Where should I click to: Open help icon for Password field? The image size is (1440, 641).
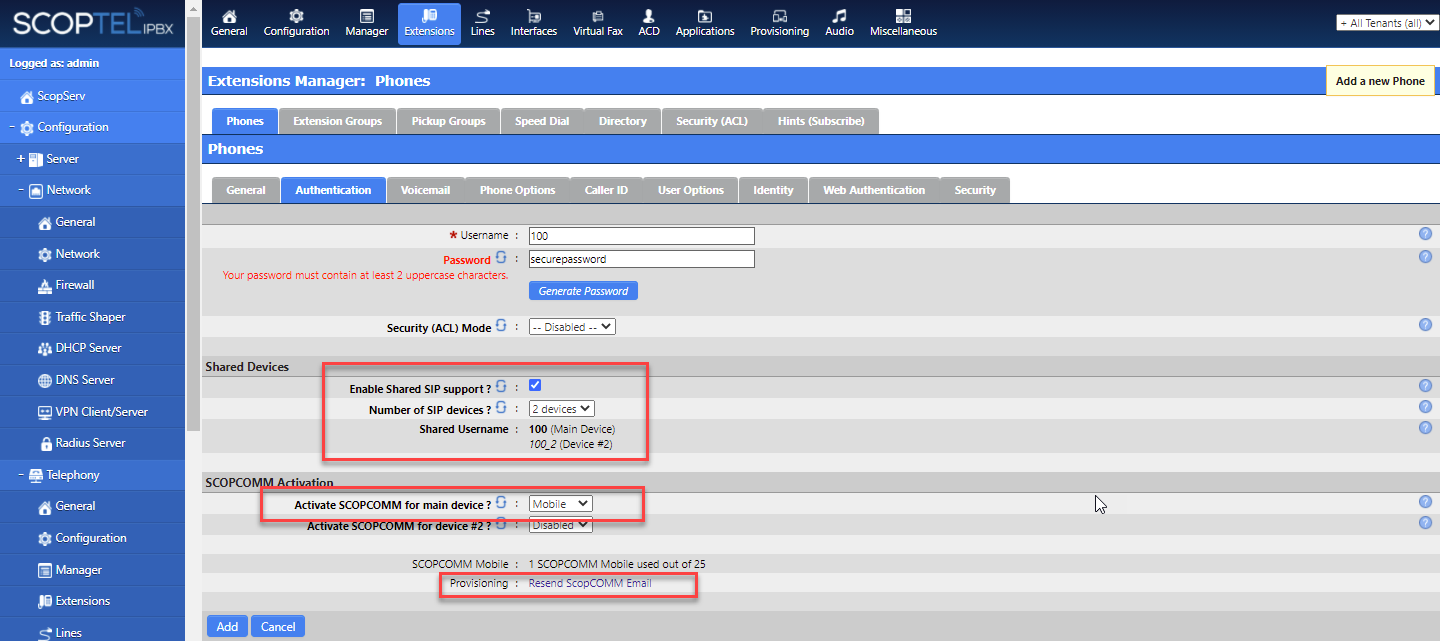point(1425,257)
